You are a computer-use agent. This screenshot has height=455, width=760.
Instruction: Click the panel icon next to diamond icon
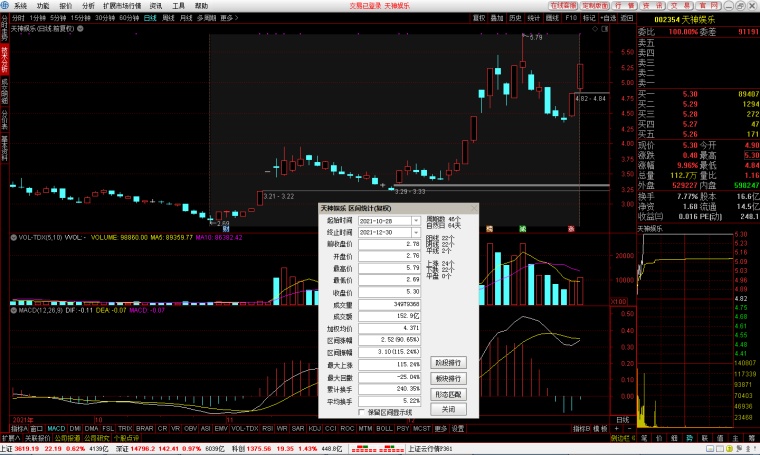[604, 29]
